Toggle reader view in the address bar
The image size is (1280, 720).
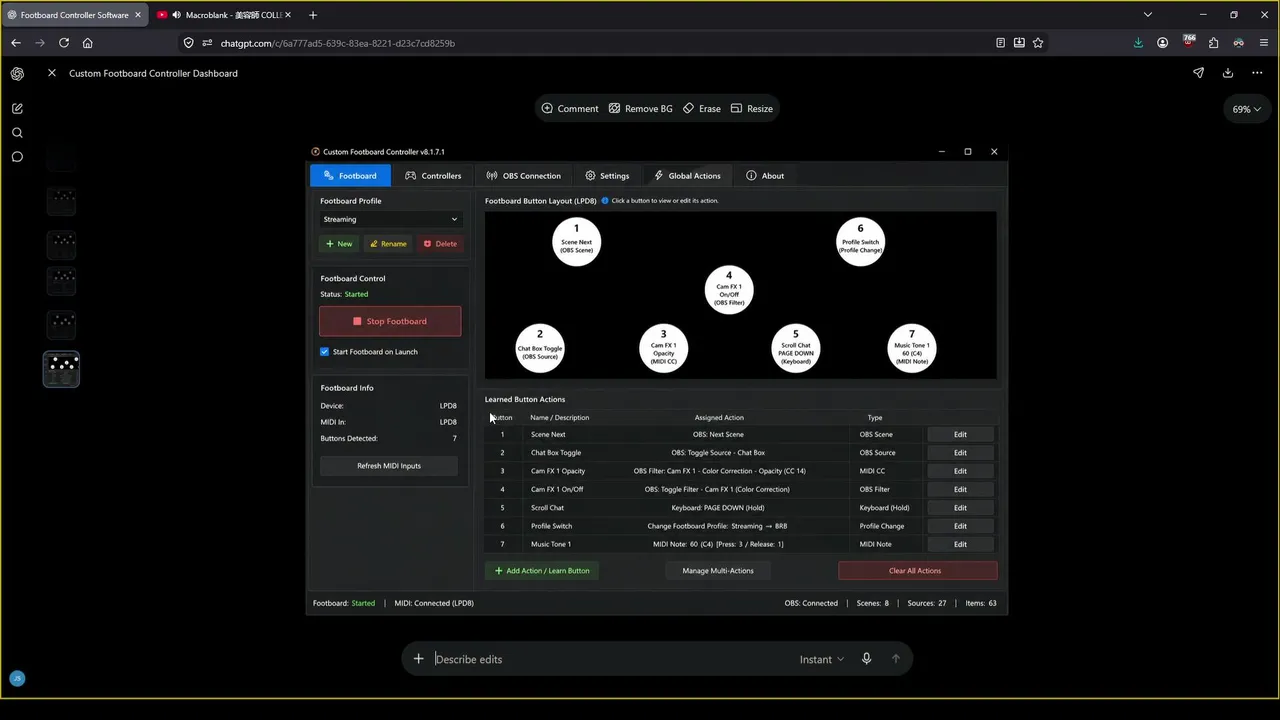(x=1000, y=43)
